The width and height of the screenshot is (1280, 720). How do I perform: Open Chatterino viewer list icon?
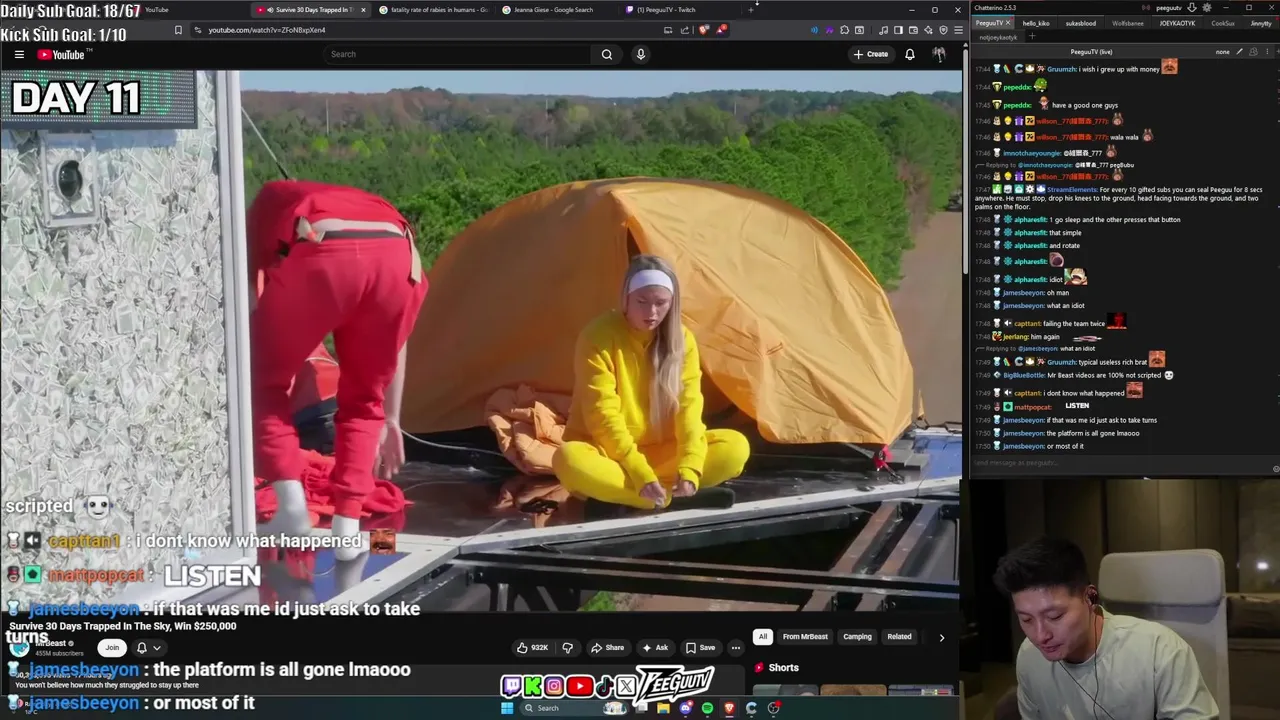click(1252, 51)
